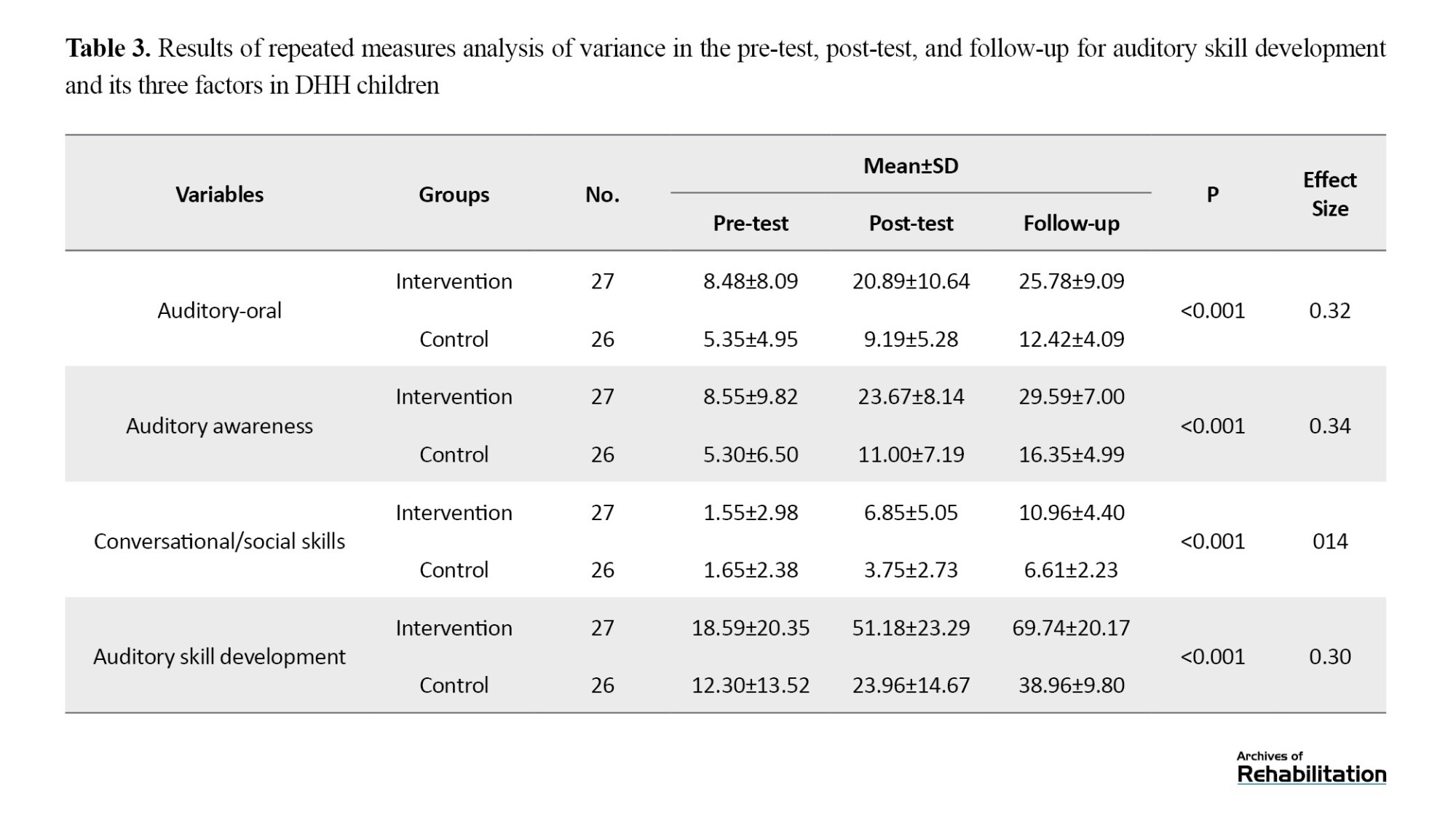The image size is (1456, 834).
Task: Select the 69.74±20.17 follow-up value
Action: [1071, 628]
